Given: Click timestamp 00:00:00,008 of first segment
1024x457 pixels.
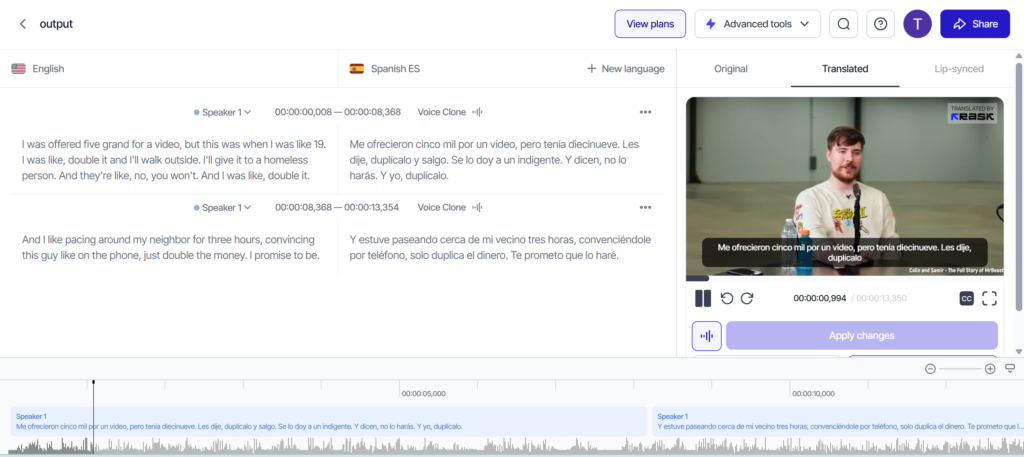Looking at the screenshot, I should pos(302,112).
